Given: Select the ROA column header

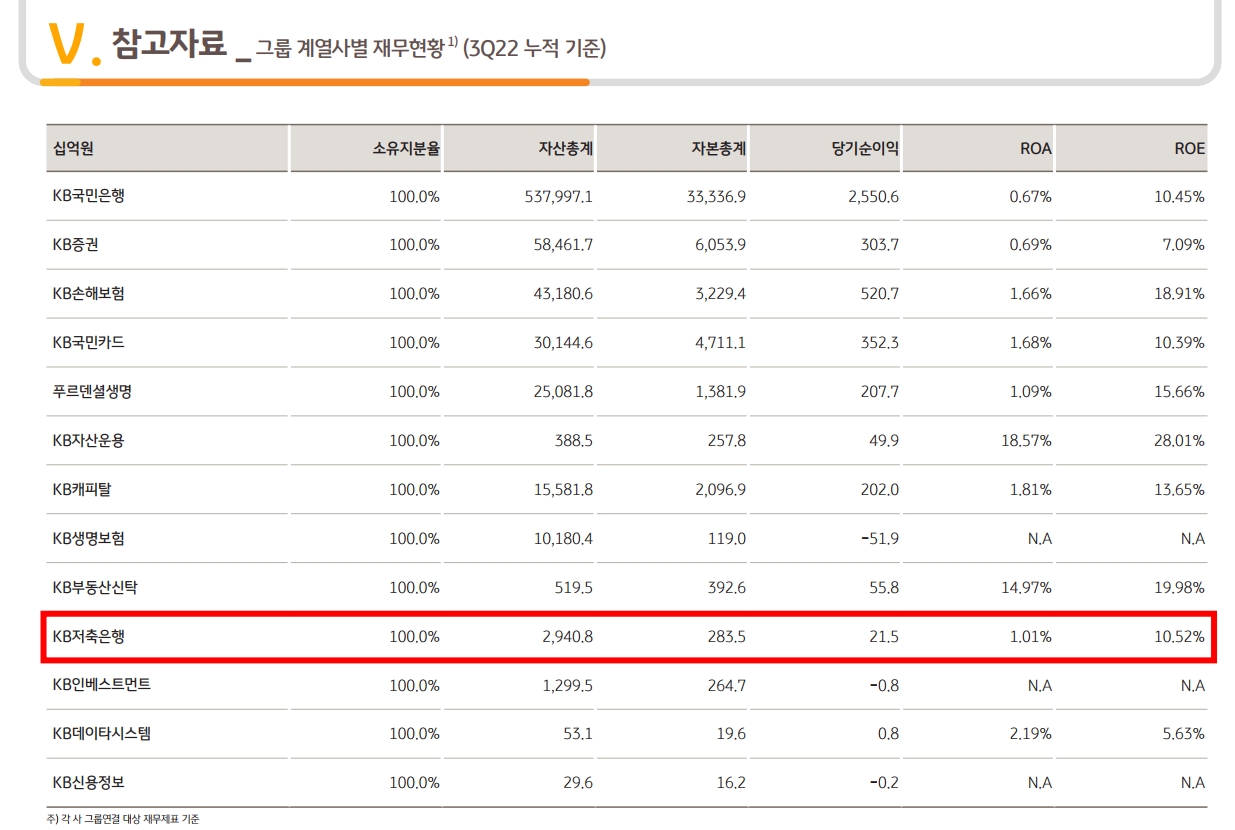Looking at the screenshot, I should click(x=1036, y=148).
